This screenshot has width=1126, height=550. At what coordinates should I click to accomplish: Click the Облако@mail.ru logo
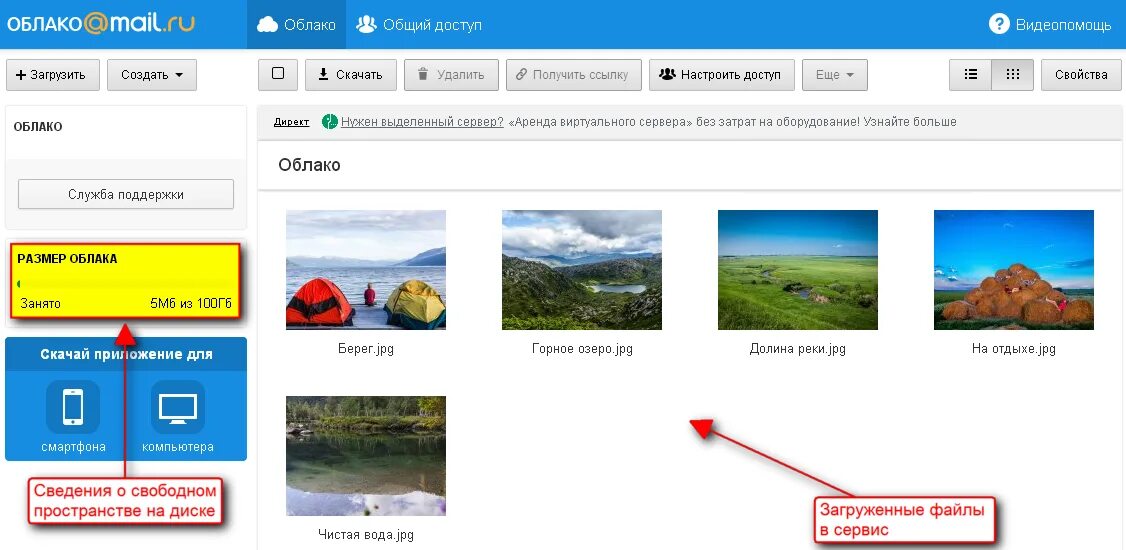(101, 24)
